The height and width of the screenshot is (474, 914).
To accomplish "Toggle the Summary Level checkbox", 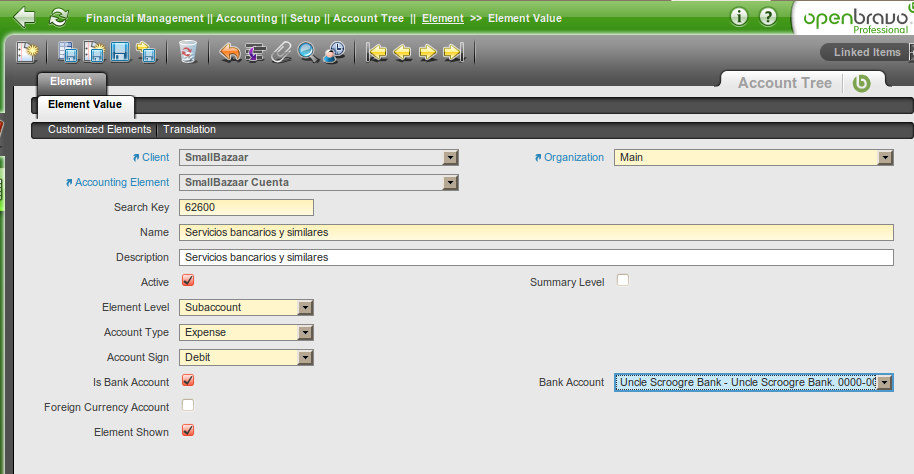I will [x=623, y=280].
